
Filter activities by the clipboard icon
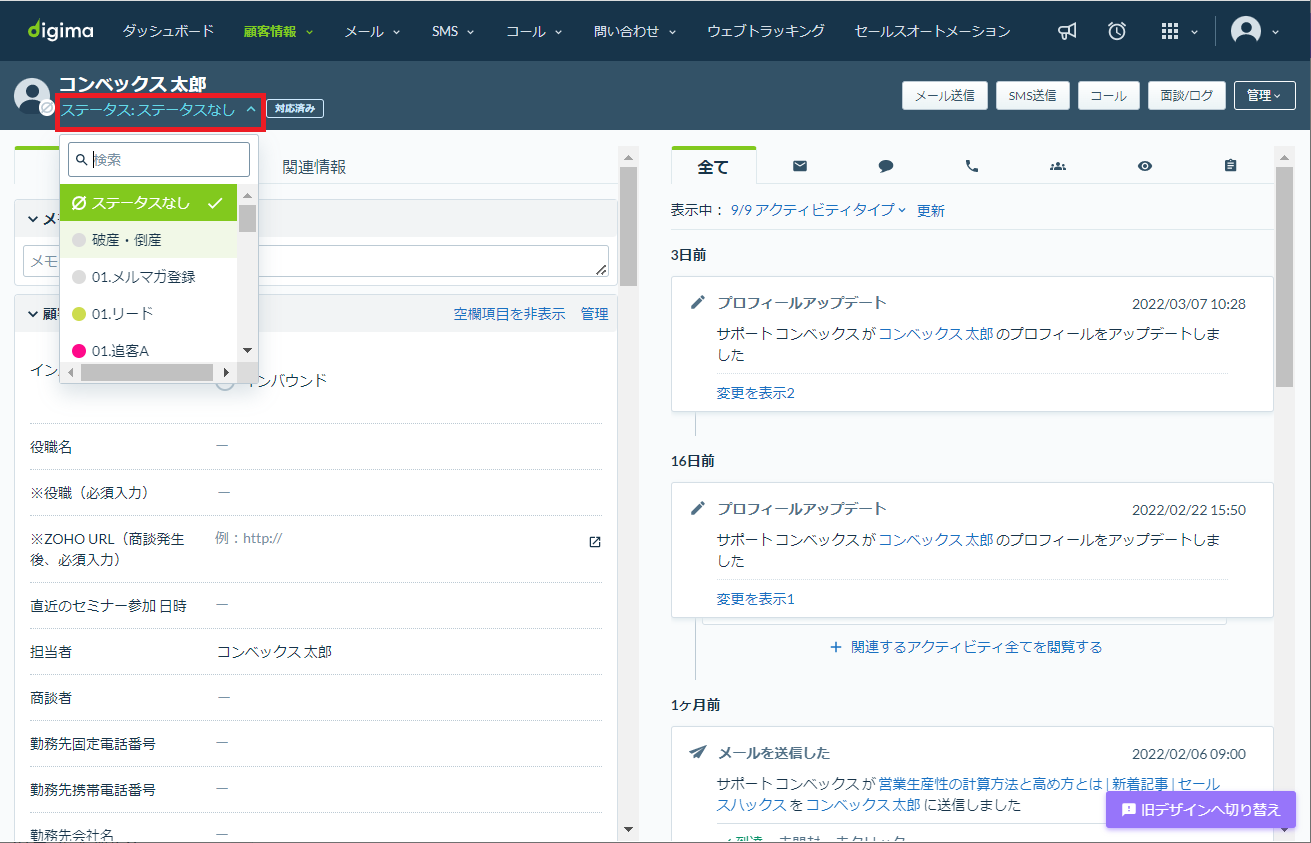click(x=1231, y=166)
